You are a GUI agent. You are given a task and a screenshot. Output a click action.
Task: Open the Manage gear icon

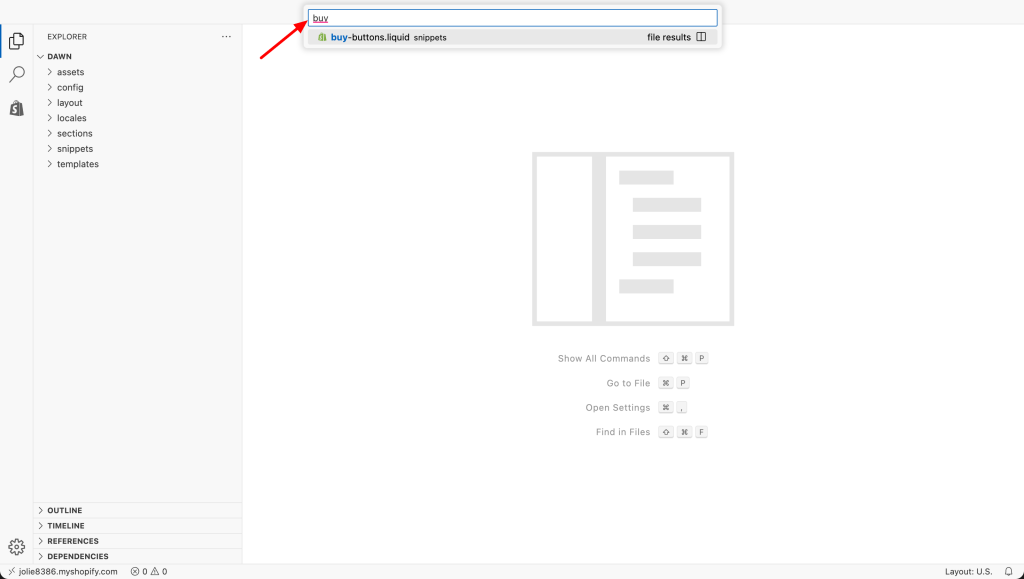pos(16,546)
